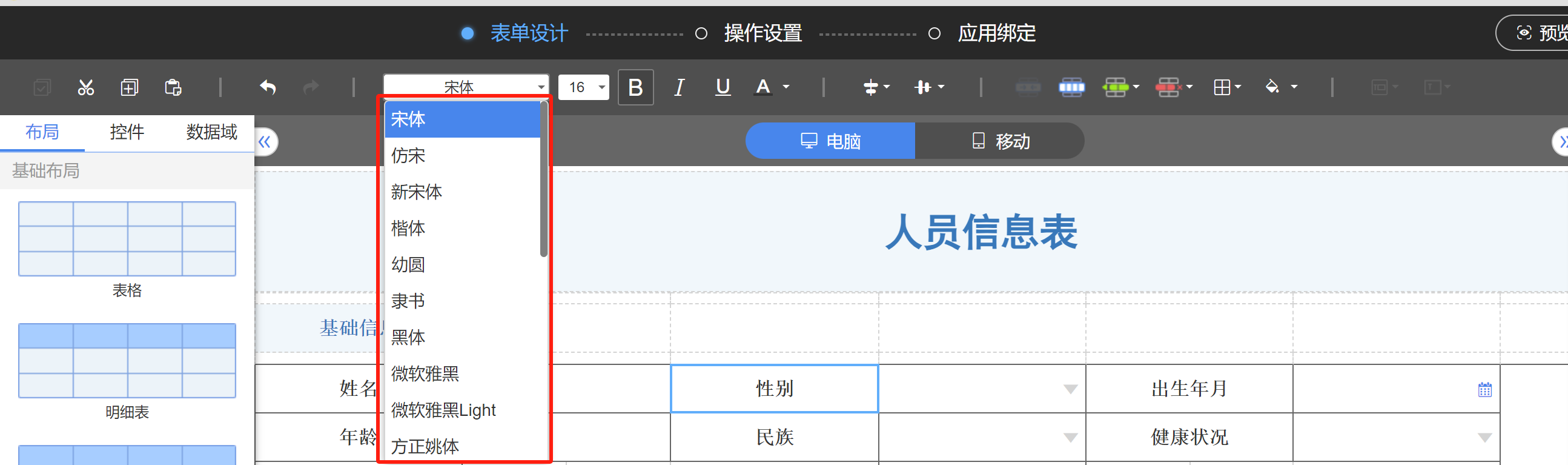The image size is (1568, 465).
Task: Select 宋体 in the font list
Action: [463, 119]
